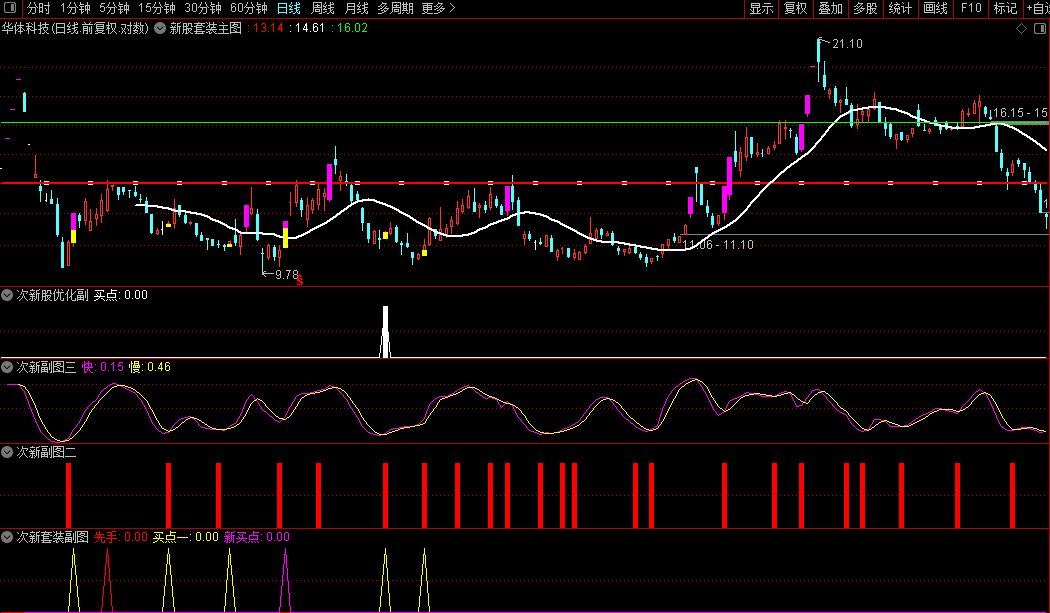Expand 次新股优化副 indicator dropdown arrow

7,295
